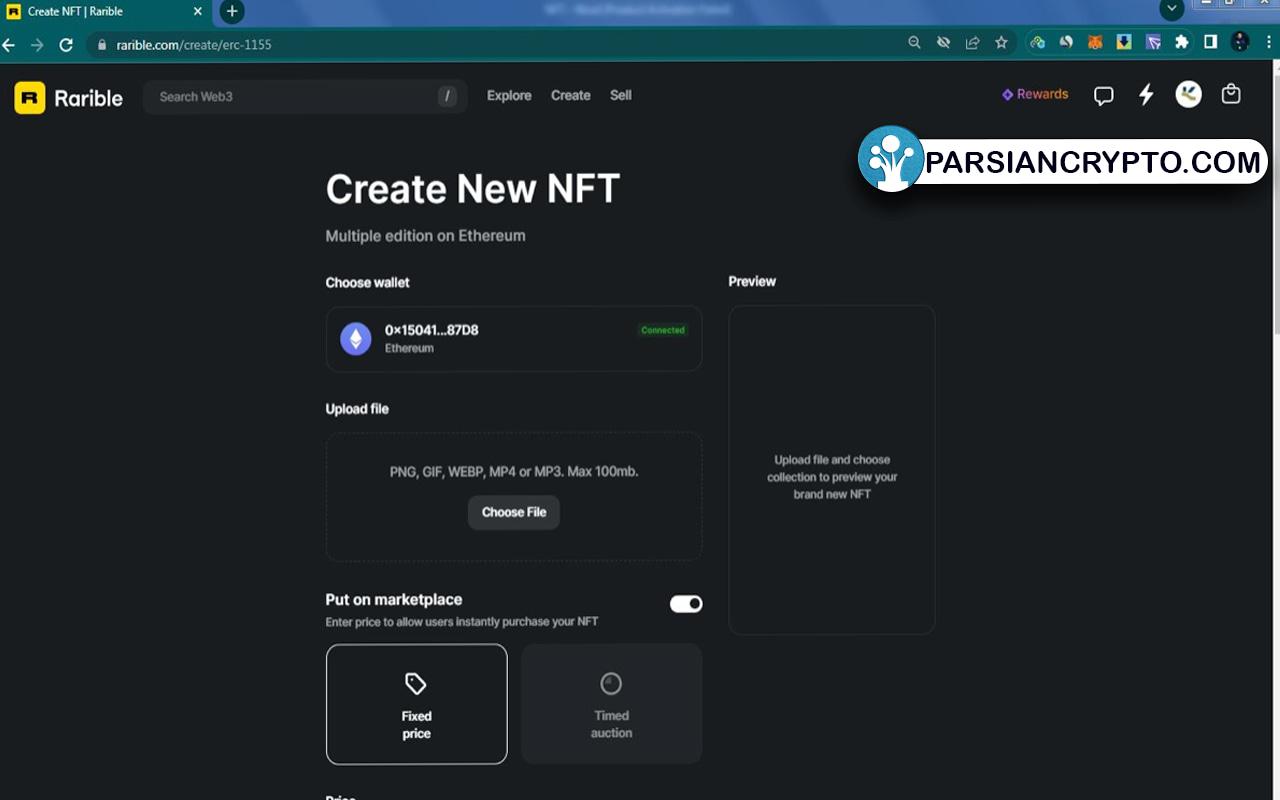
Task: Click the Rarible logo icon
Action: (x=30, y=97)
